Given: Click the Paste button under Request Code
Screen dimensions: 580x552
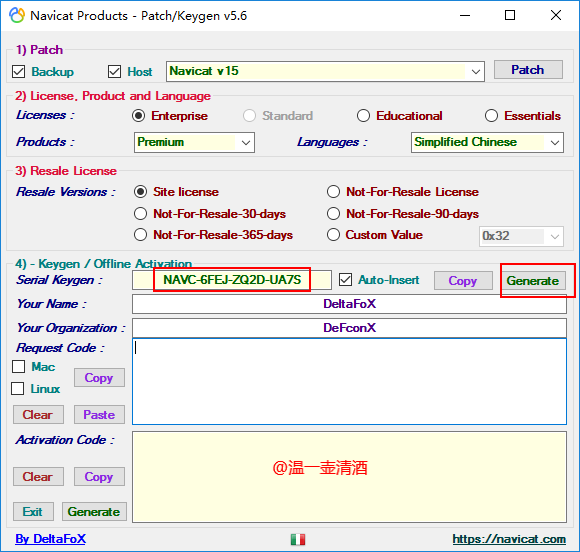Looking at the screenshot, I should 99,414.
